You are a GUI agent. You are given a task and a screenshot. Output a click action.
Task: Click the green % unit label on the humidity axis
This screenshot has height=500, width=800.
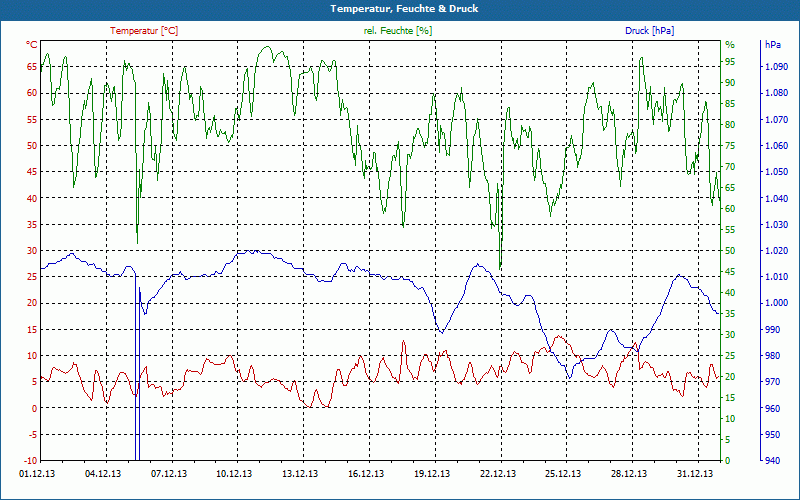tap(730, 45)
